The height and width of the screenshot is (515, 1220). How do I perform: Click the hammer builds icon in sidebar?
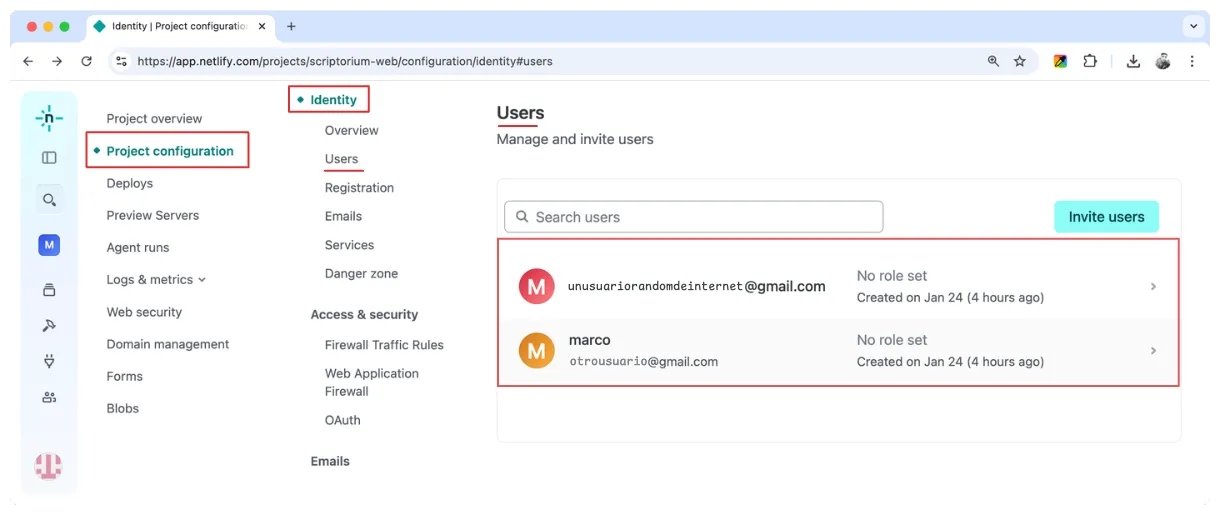tap(49, 325)
